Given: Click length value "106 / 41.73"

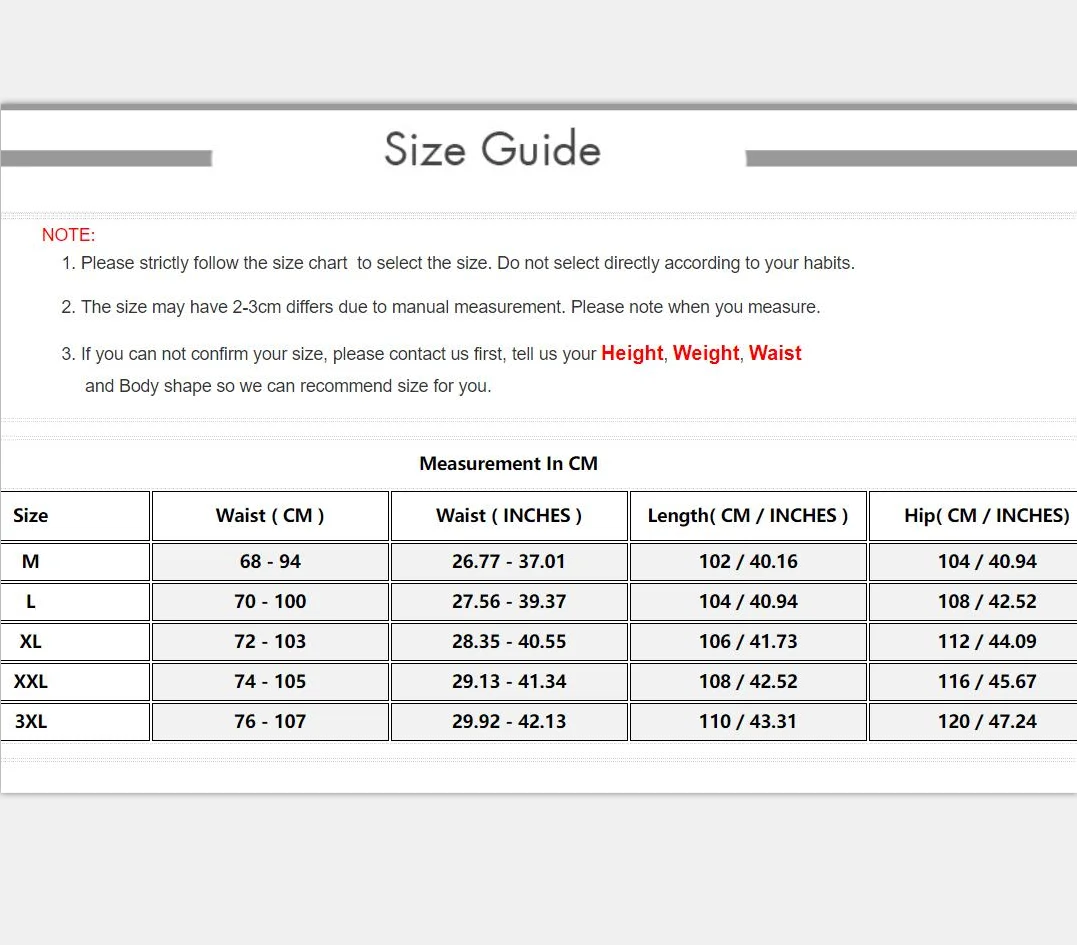Looking at the screenshot, I should 748,641.
